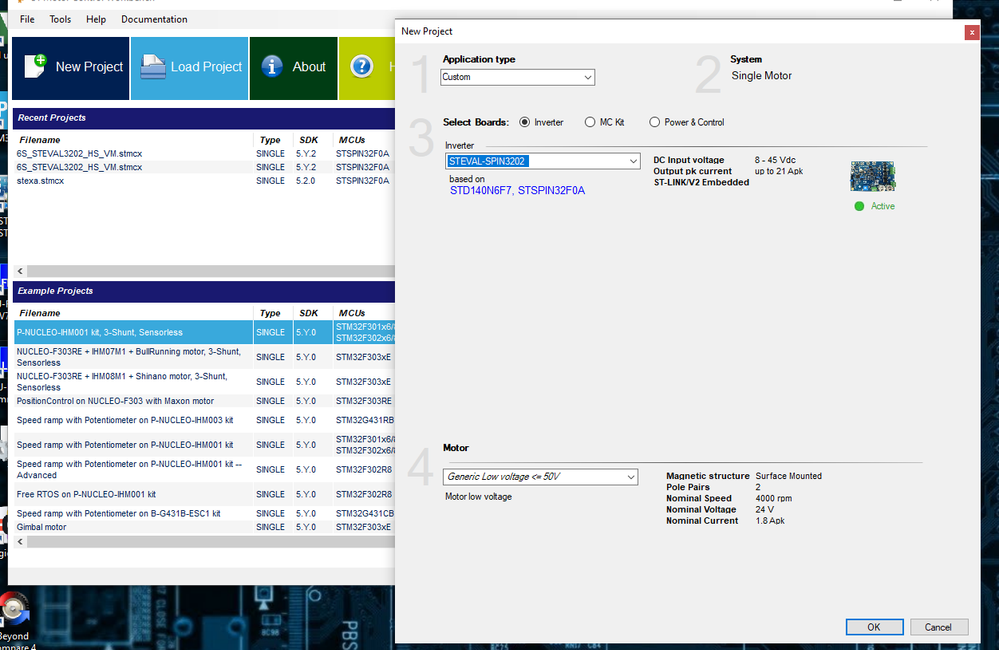Follow the STSPIN32F0A link under Inverter
This screenshot has height=650, width=999.
pyautogui.click(x=551, y=191)
